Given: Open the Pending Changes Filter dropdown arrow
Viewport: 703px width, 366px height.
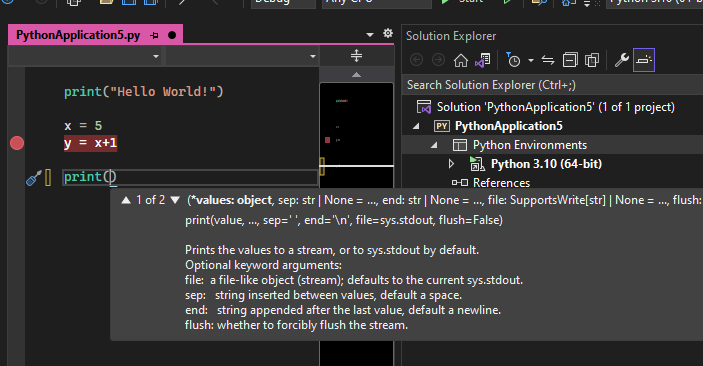Looking at the screenshot, I should 531,61.
